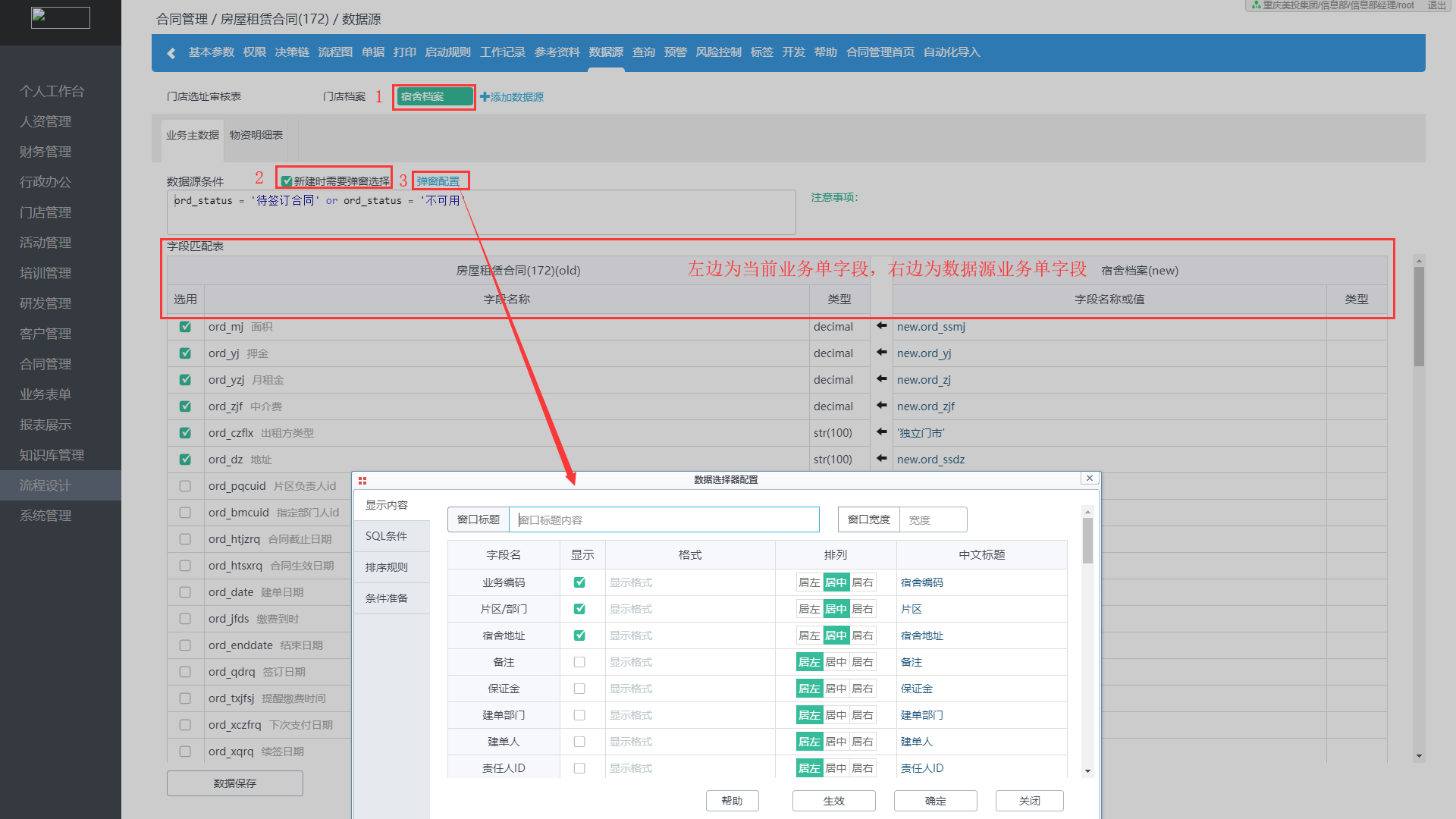Open the SQL条件 section in dialog

387,536
